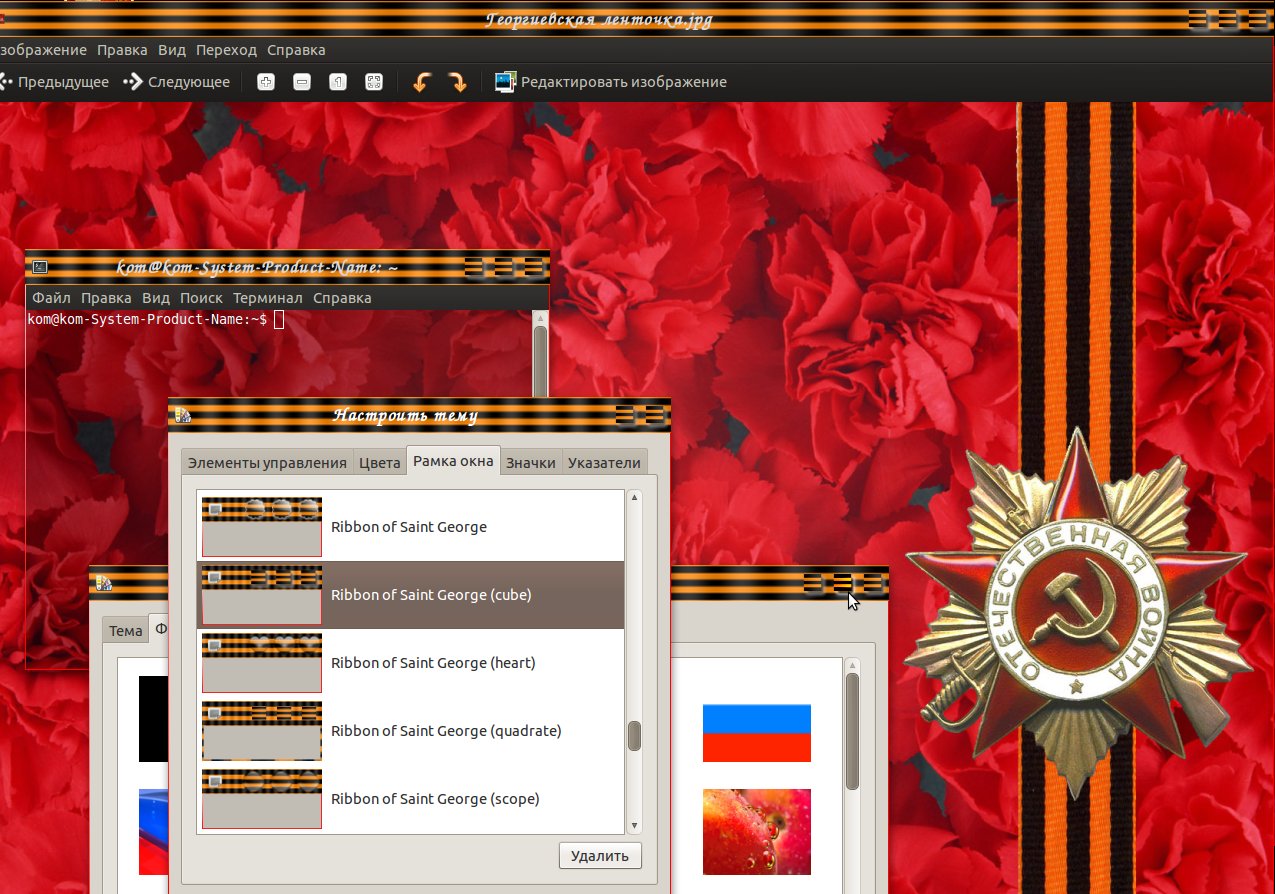The width and height of the screenshot is (1275, 894).
Task: Go to previous image with Предыдущее
Action: 55,82
